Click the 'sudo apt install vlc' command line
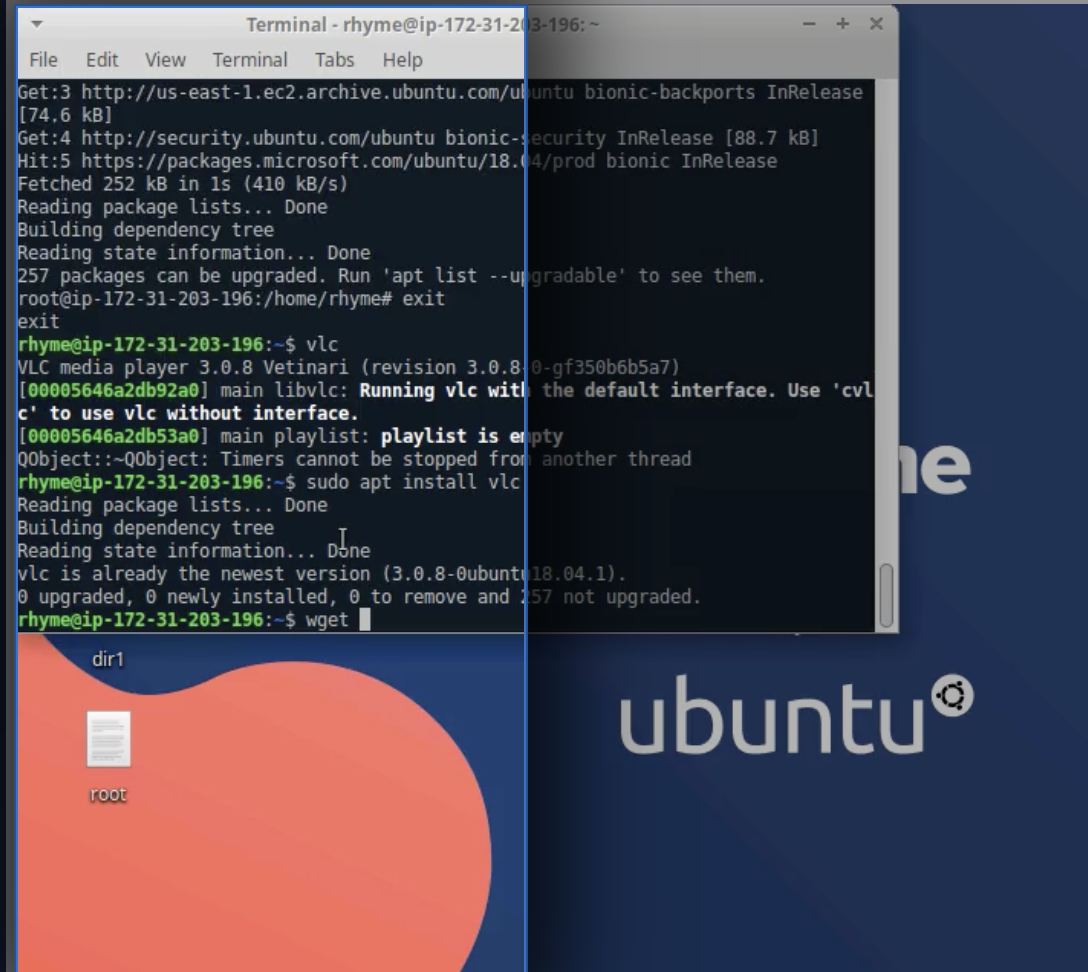Screen dimensions: 1088x972 [x=269, y=482]
